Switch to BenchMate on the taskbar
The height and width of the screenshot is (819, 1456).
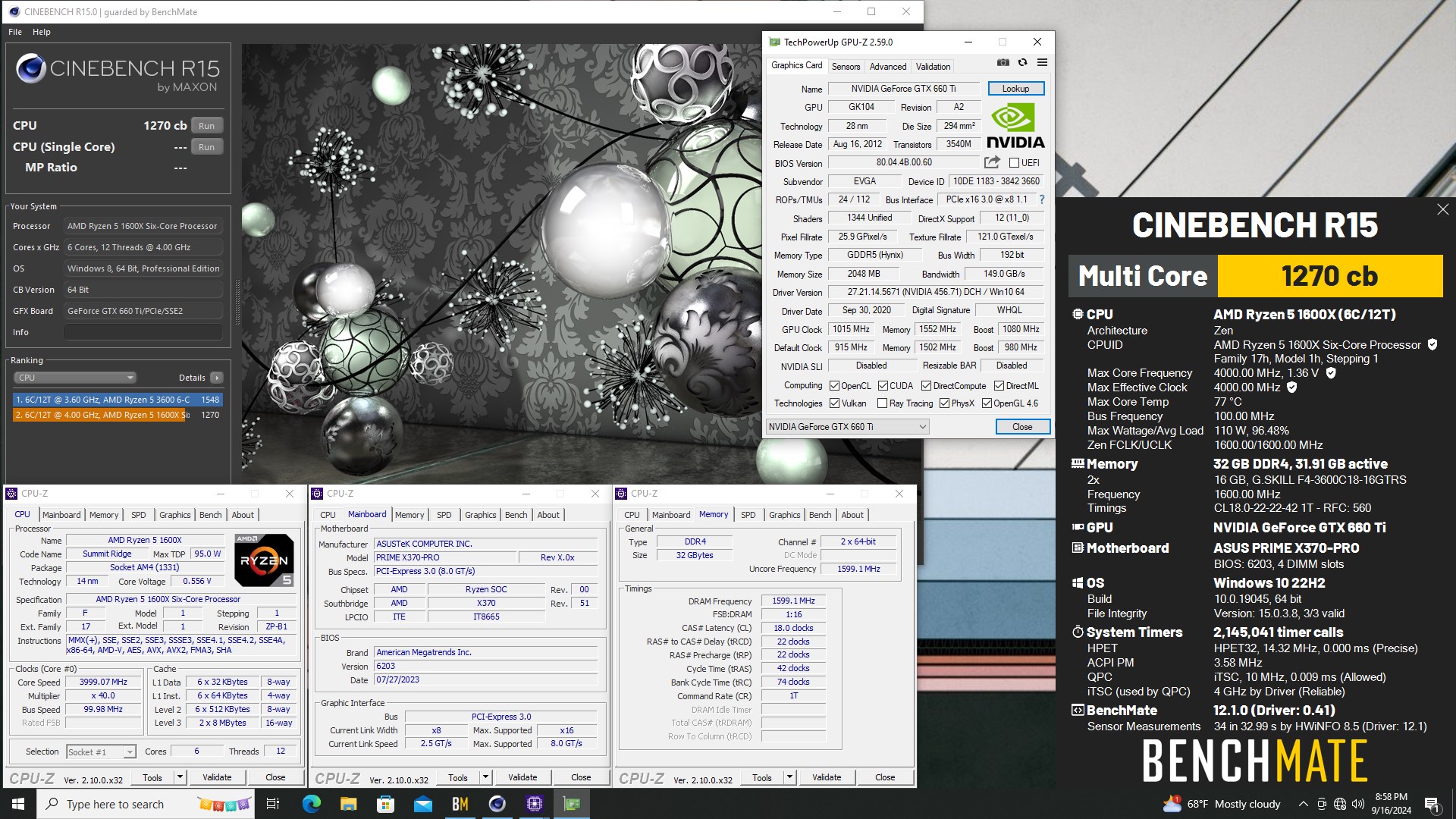coord(460,804)
